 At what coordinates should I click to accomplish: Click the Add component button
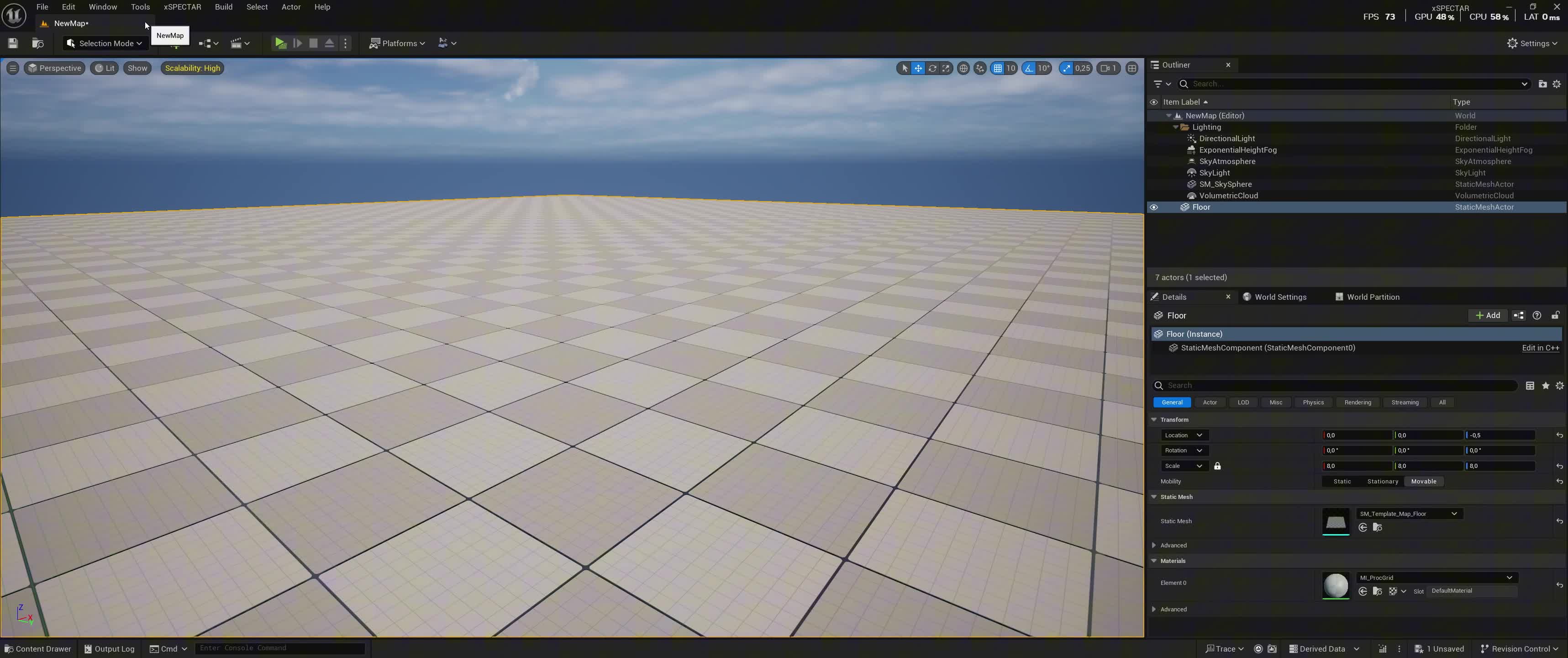click(x=1487, y=315)
